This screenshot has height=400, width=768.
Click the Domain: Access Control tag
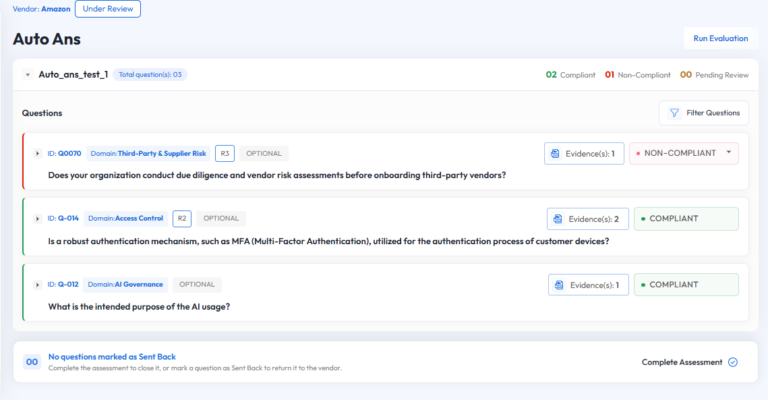[126, 218]
